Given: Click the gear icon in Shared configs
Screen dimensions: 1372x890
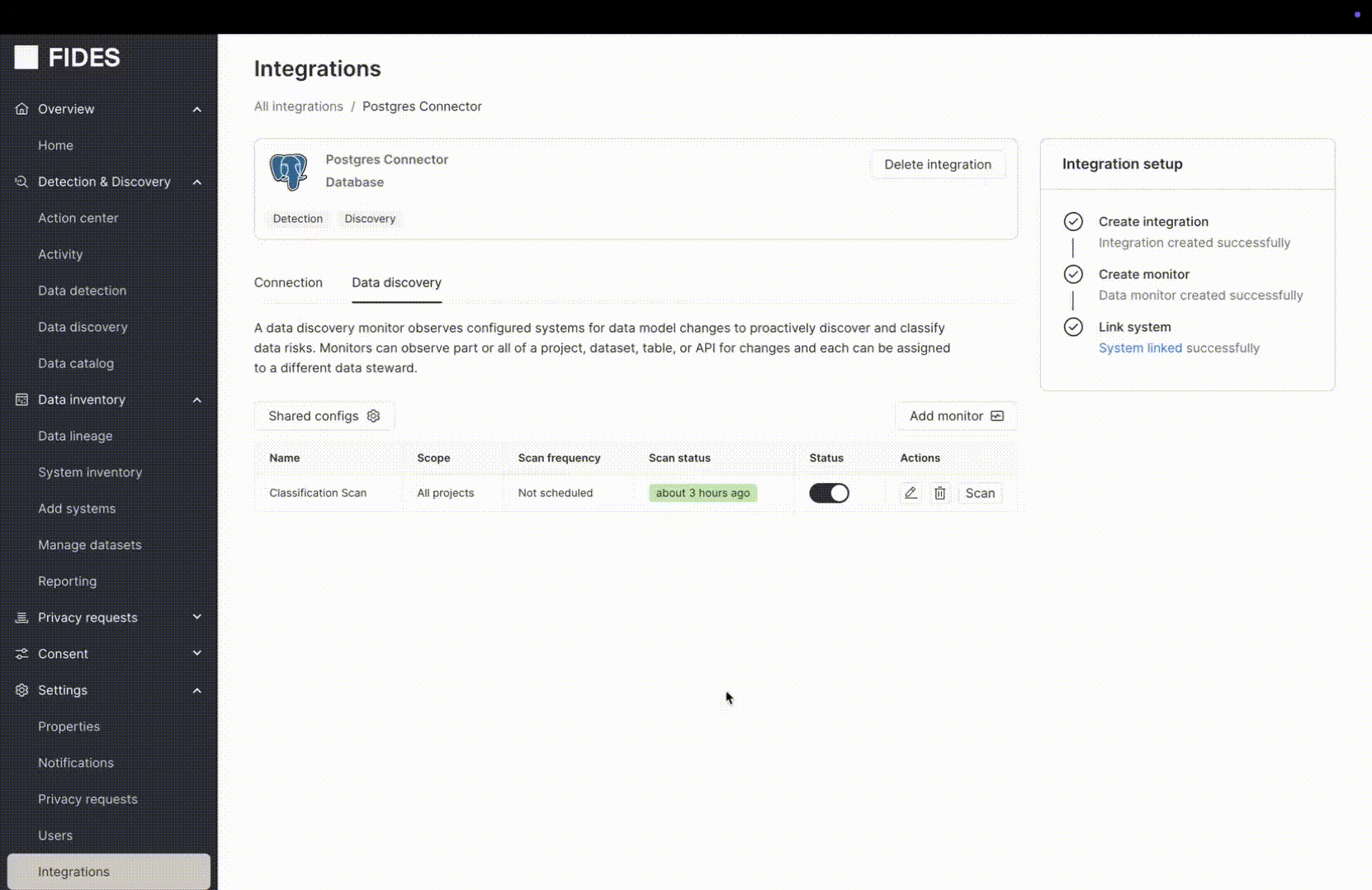Looking at the screenshot, I should 373,416.
